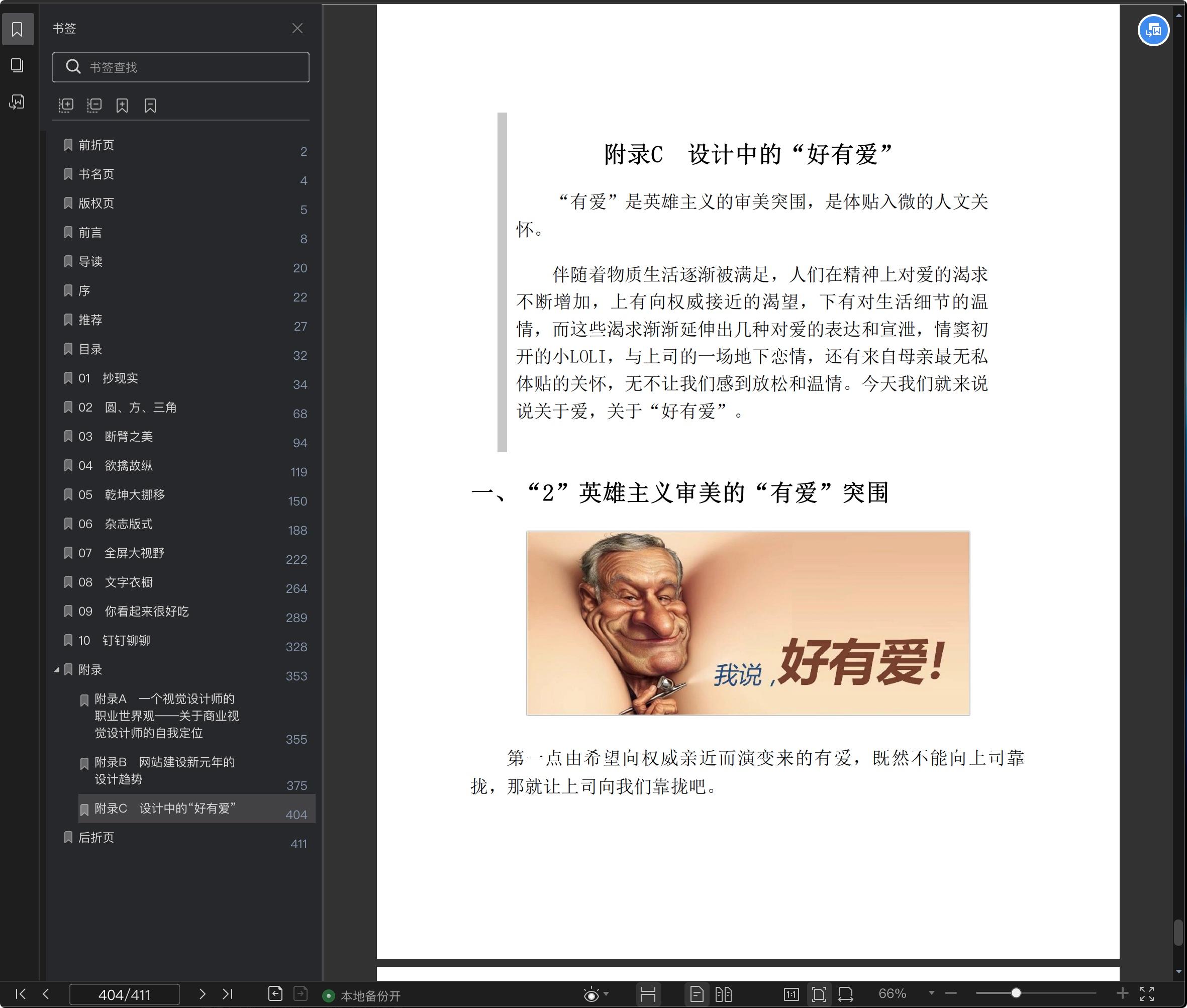
Task: Click heading 附录C 设计中的"好有爱"
Action: (747, 154)
